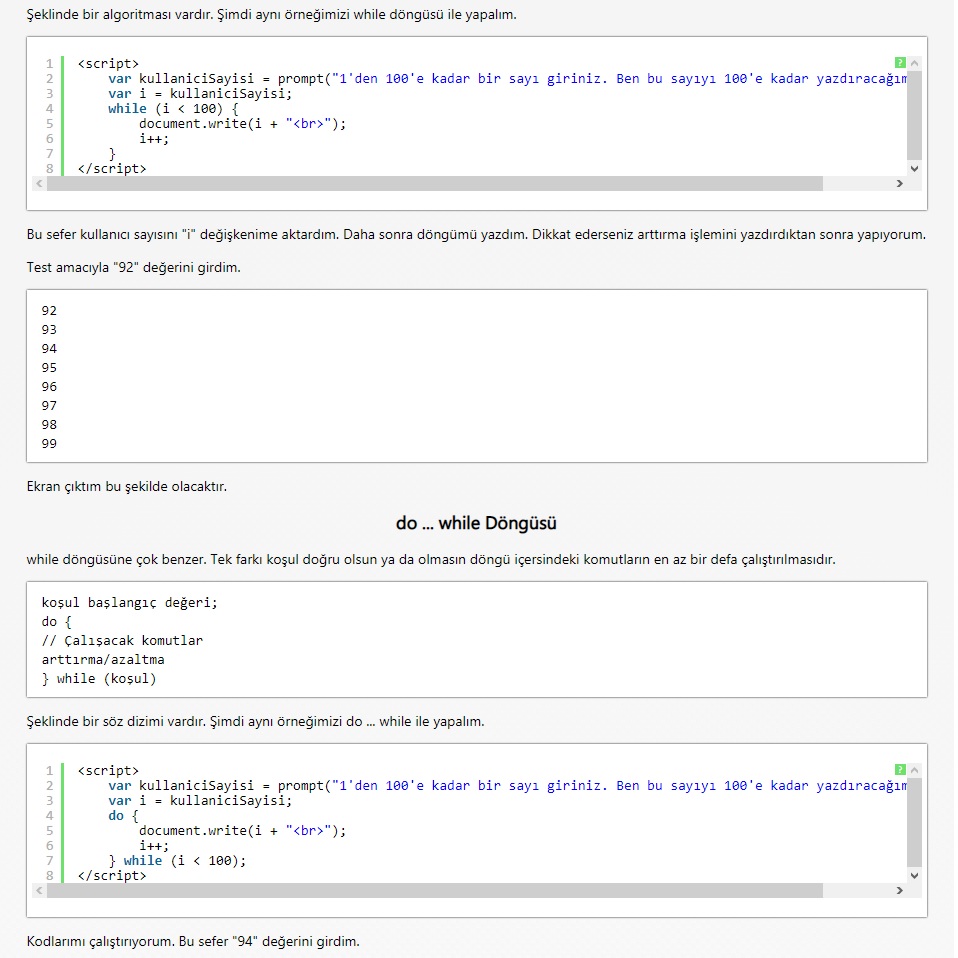Viewport: 958px width, 958px height.
Task: Click the "} while (i < 100);" code line
Action: 177,861
